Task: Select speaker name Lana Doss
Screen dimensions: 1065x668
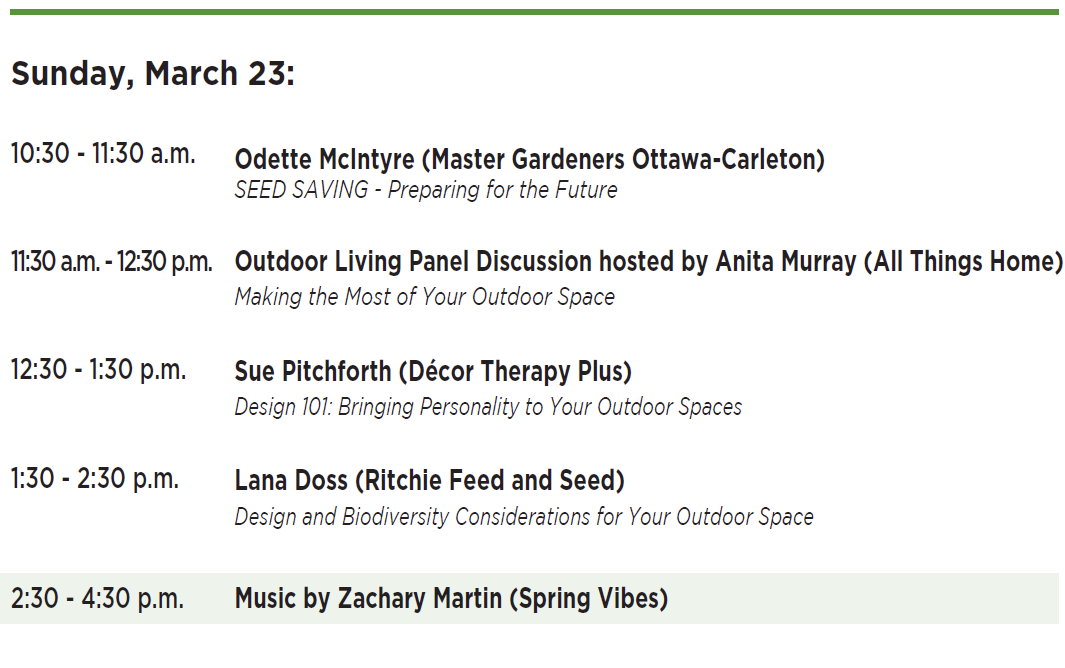Action: click(x=291, y=481)
